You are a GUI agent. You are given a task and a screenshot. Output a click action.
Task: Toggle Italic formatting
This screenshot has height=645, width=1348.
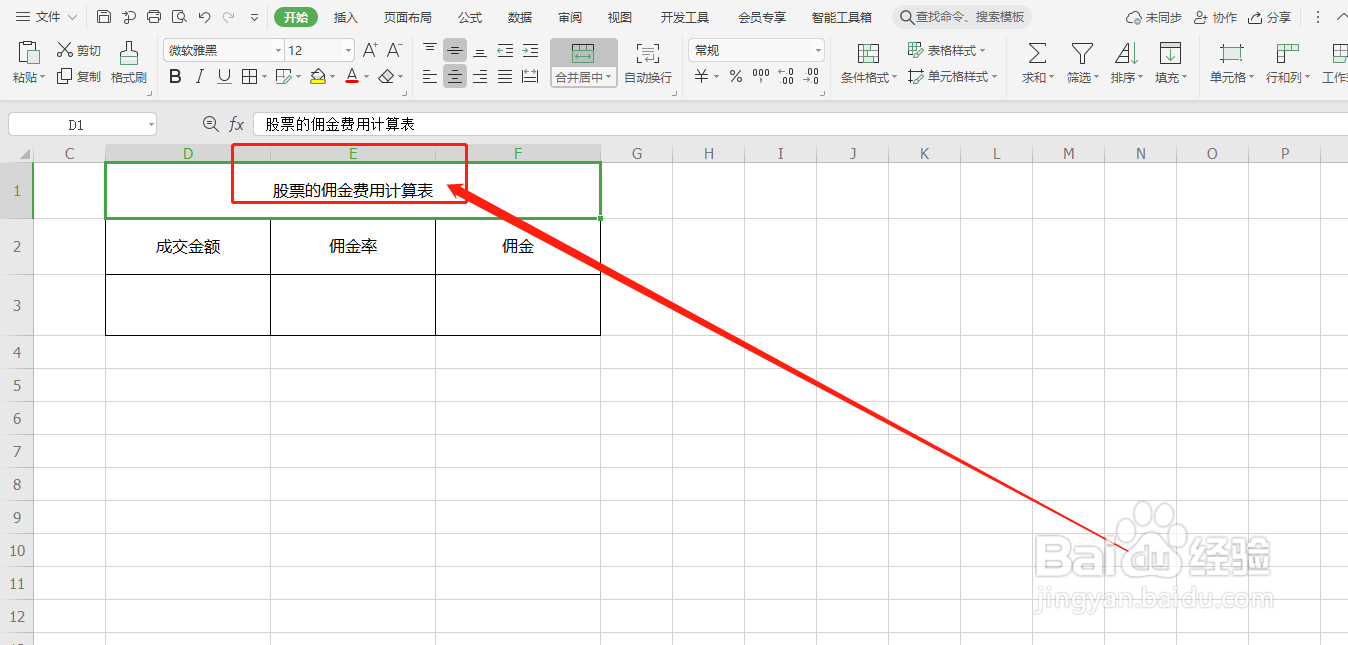click(200, 76)
